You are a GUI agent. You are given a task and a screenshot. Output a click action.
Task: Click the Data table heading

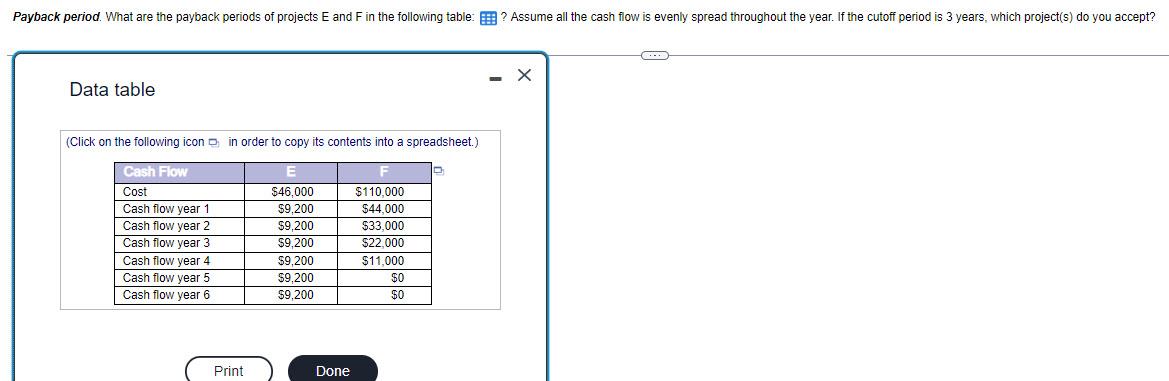pos(113,89)
